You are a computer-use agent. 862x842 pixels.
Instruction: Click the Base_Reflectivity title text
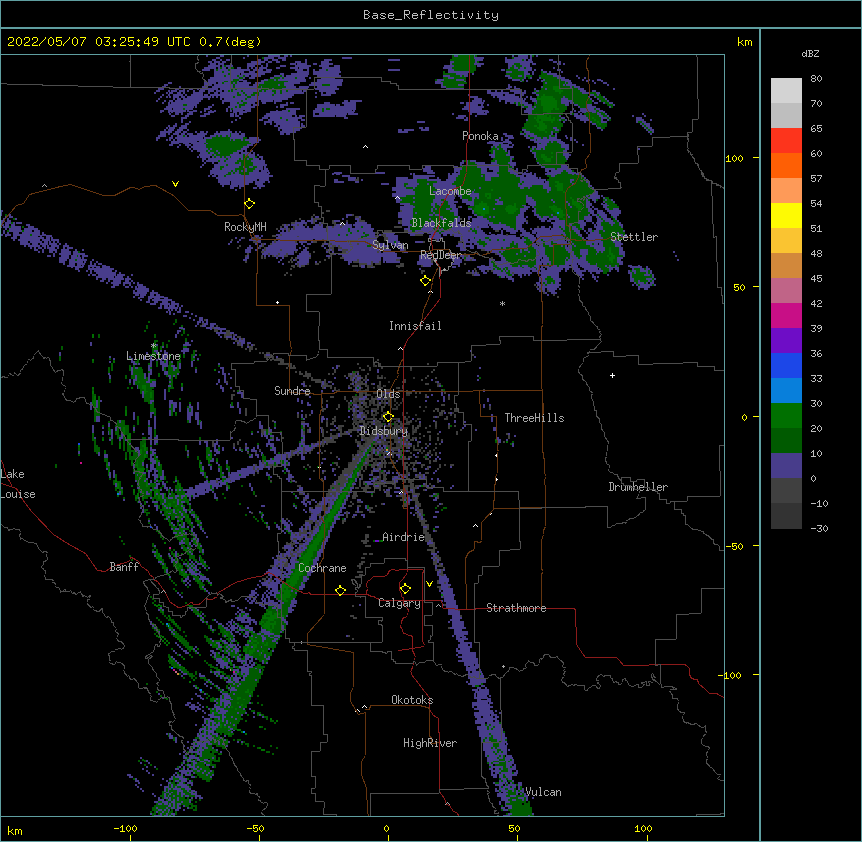tap(431, 15)
